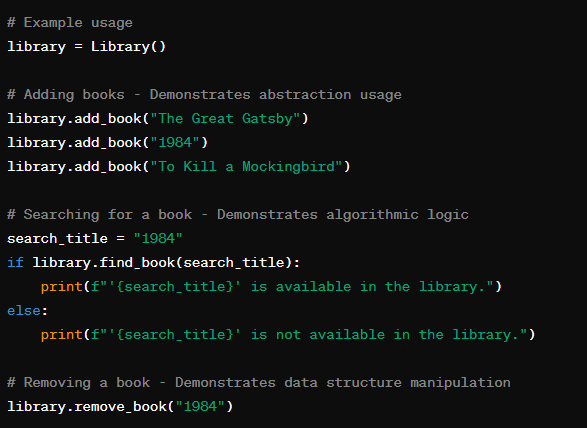Click the 'else' keyword
The width and height of the screenshot is (587, 428).
[x=24, y=310]
